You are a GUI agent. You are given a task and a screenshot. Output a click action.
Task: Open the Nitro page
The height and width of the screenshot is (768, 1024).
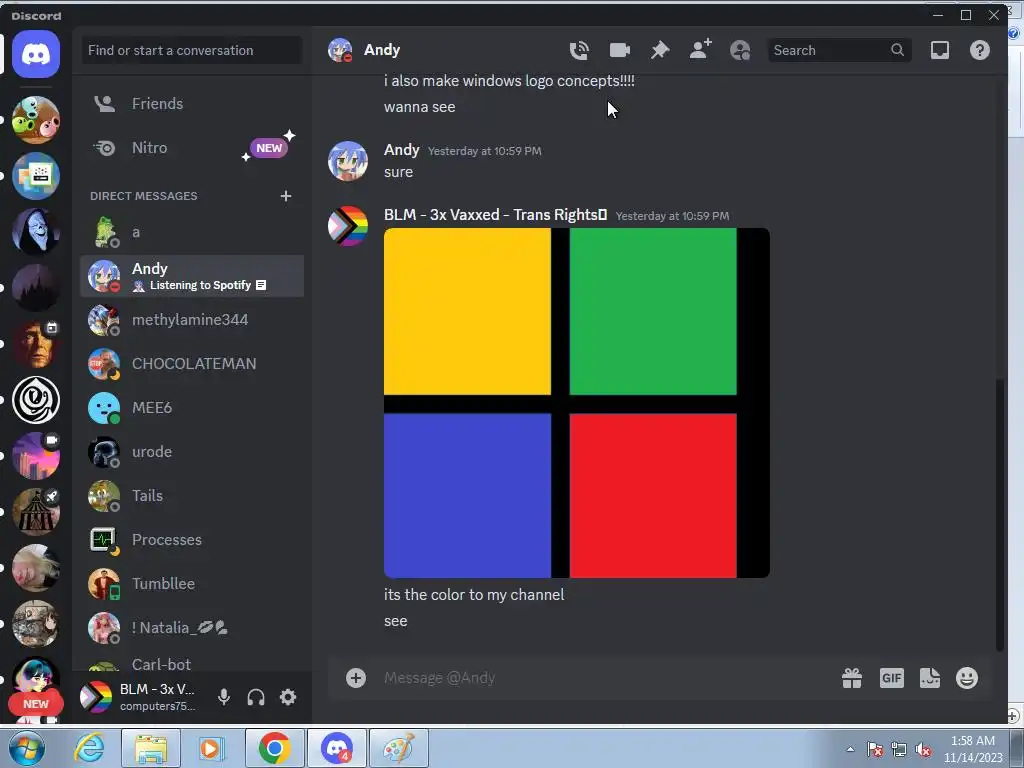(x=192, y=148)
